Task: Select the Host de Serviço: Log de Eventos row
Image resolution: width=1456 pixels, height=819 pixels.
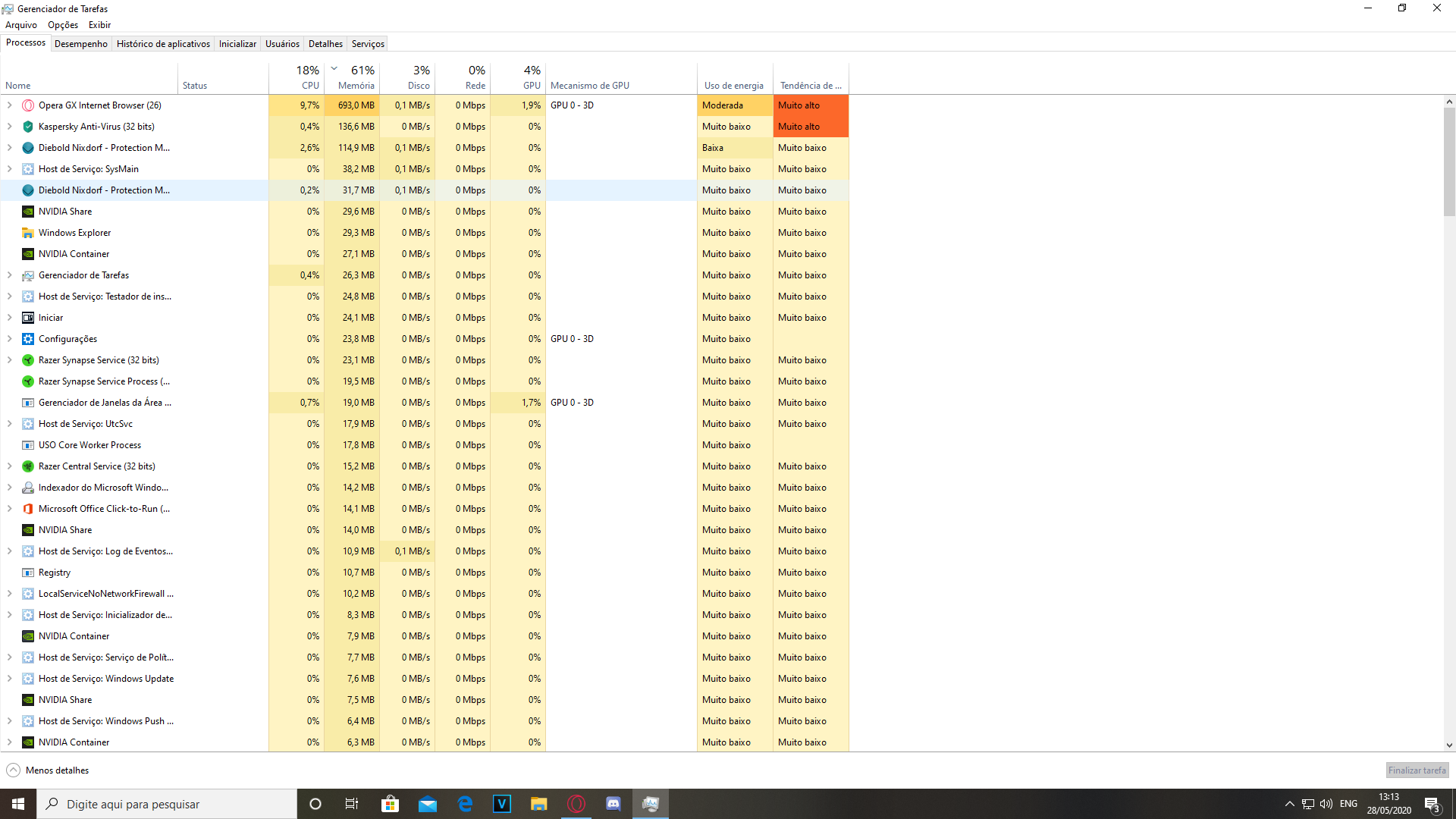Action: pos(425,551)
